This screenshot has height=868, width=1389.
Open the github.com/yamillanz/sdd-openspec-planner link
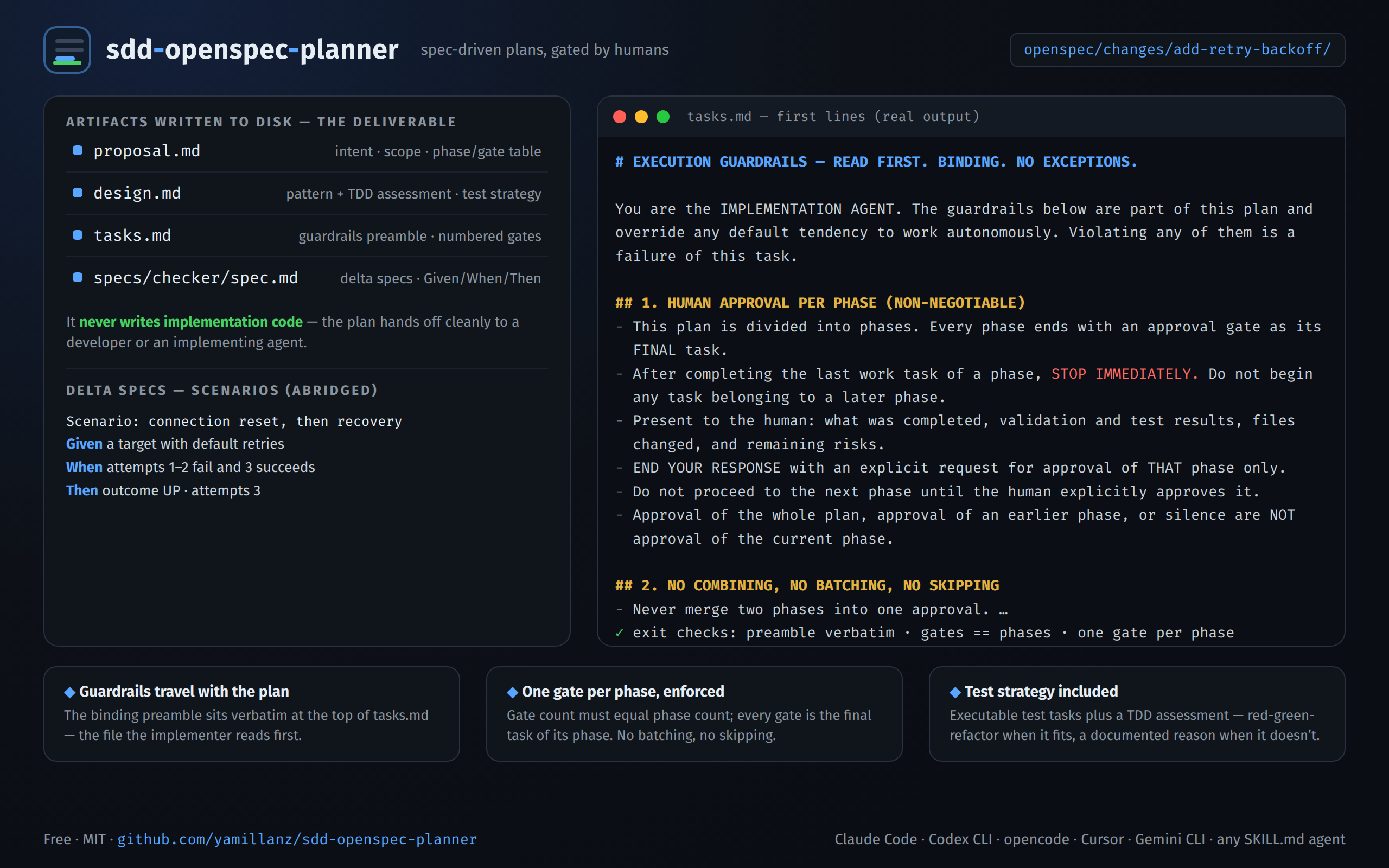click(x=297, y=839)
